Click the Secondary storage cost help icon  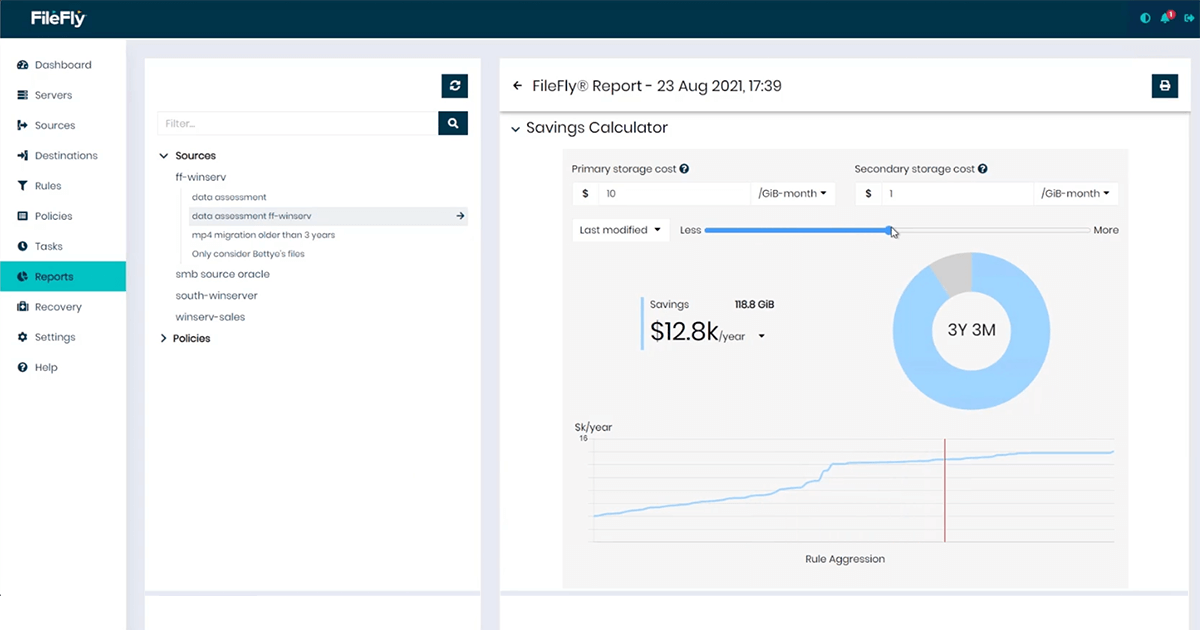(x=983, y=168)
